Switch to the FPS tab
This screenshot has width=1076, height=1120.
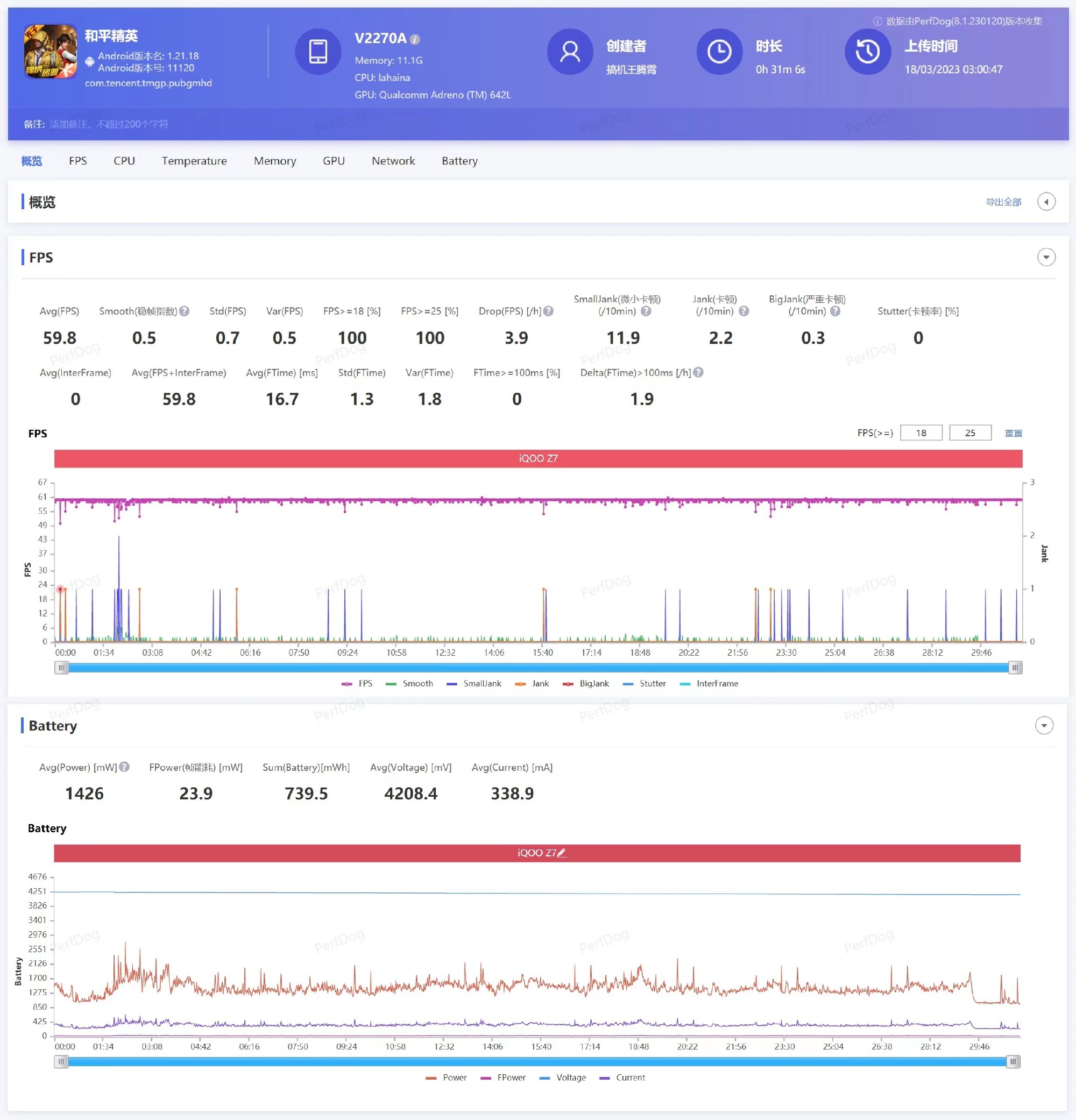(77, 160)
